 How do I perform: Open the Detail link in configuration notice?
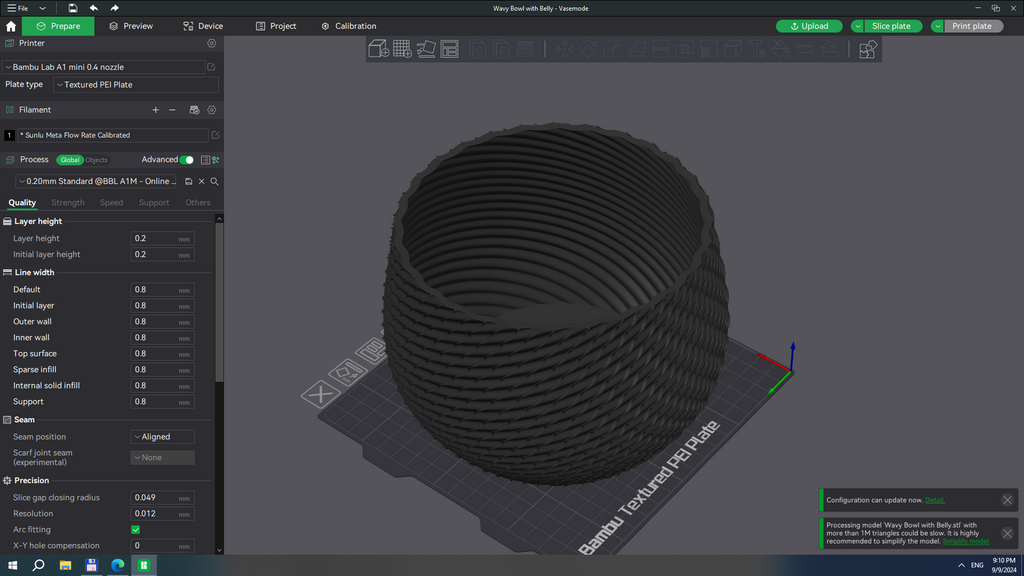935,500
